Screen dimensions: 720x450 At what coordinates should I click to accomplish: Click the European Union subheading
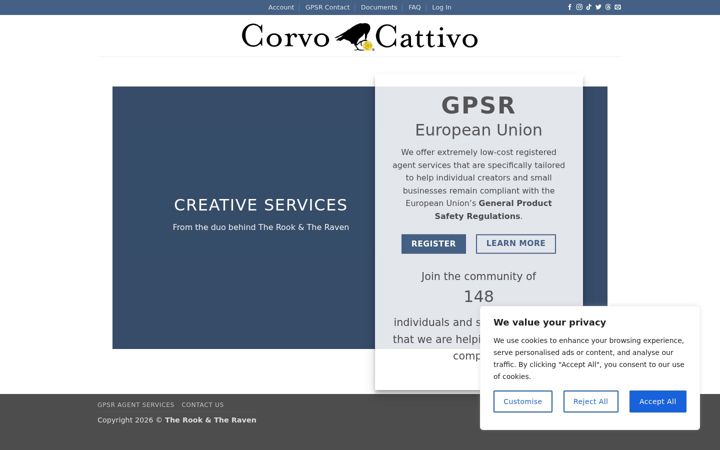pos(478,130)
